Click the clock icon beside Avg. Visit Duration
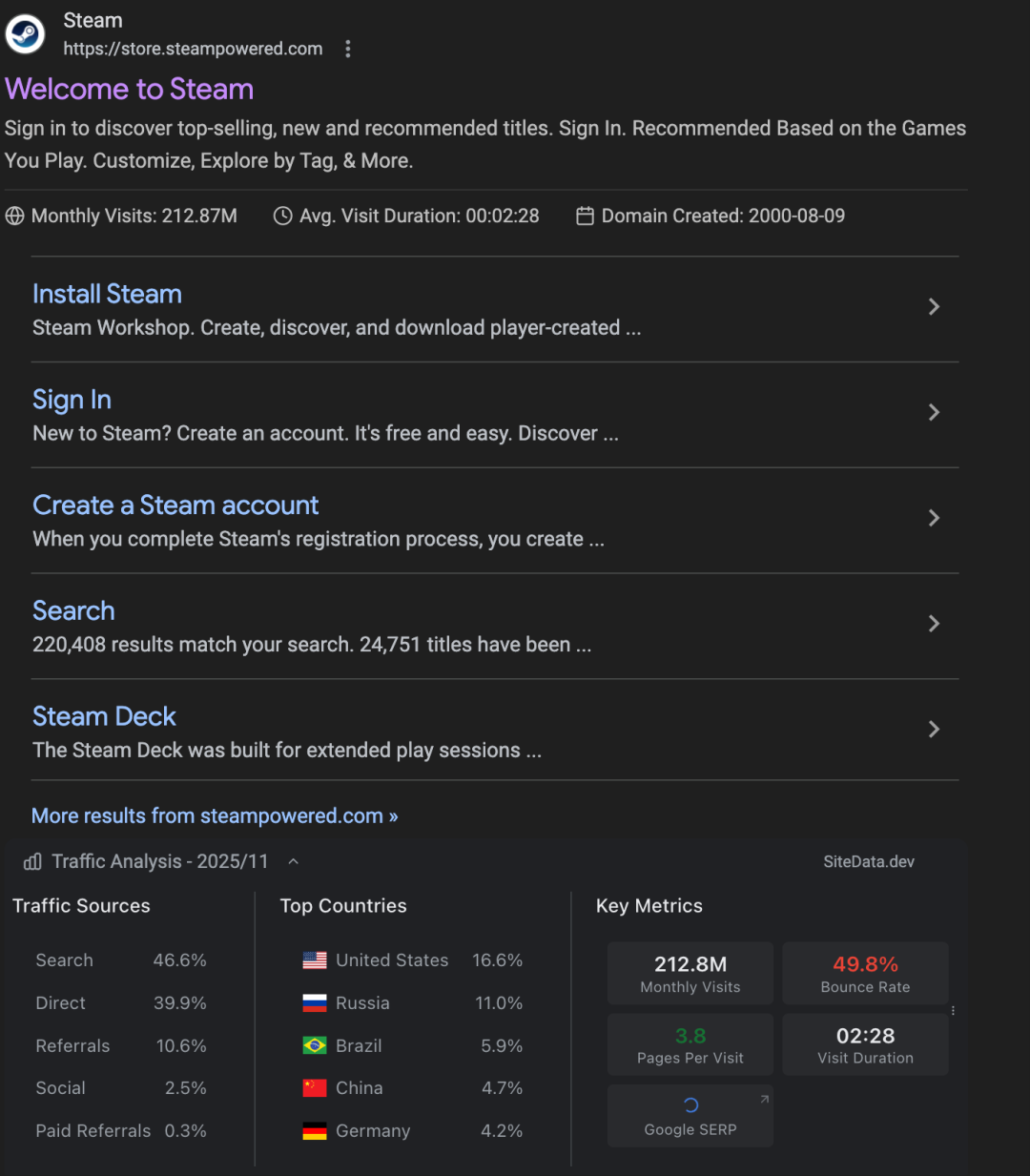The width and height of the screenshot is (1030, 1176). [282, 216]
